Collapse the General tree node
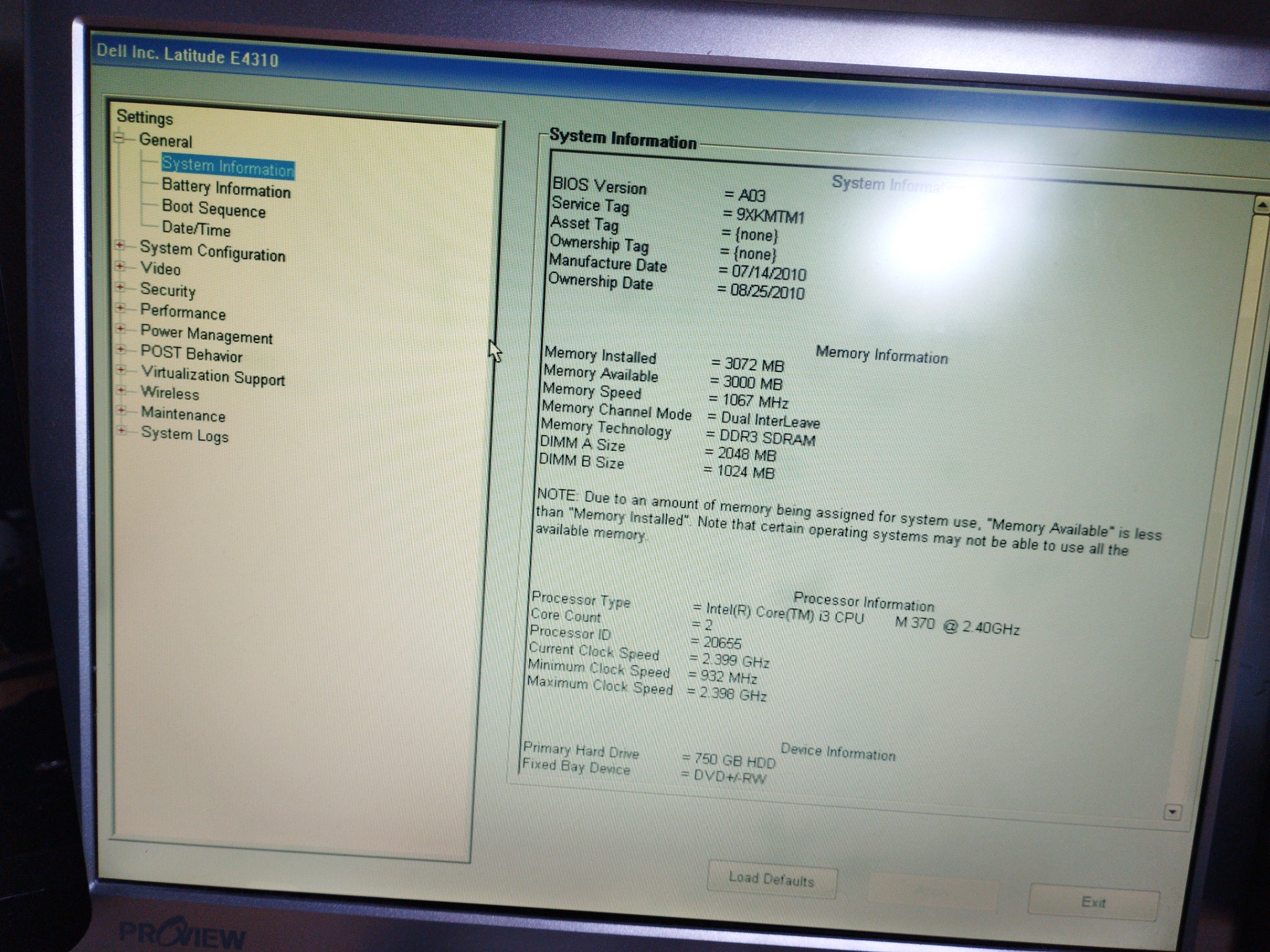 pyautogui.click(x=120, y=138)
